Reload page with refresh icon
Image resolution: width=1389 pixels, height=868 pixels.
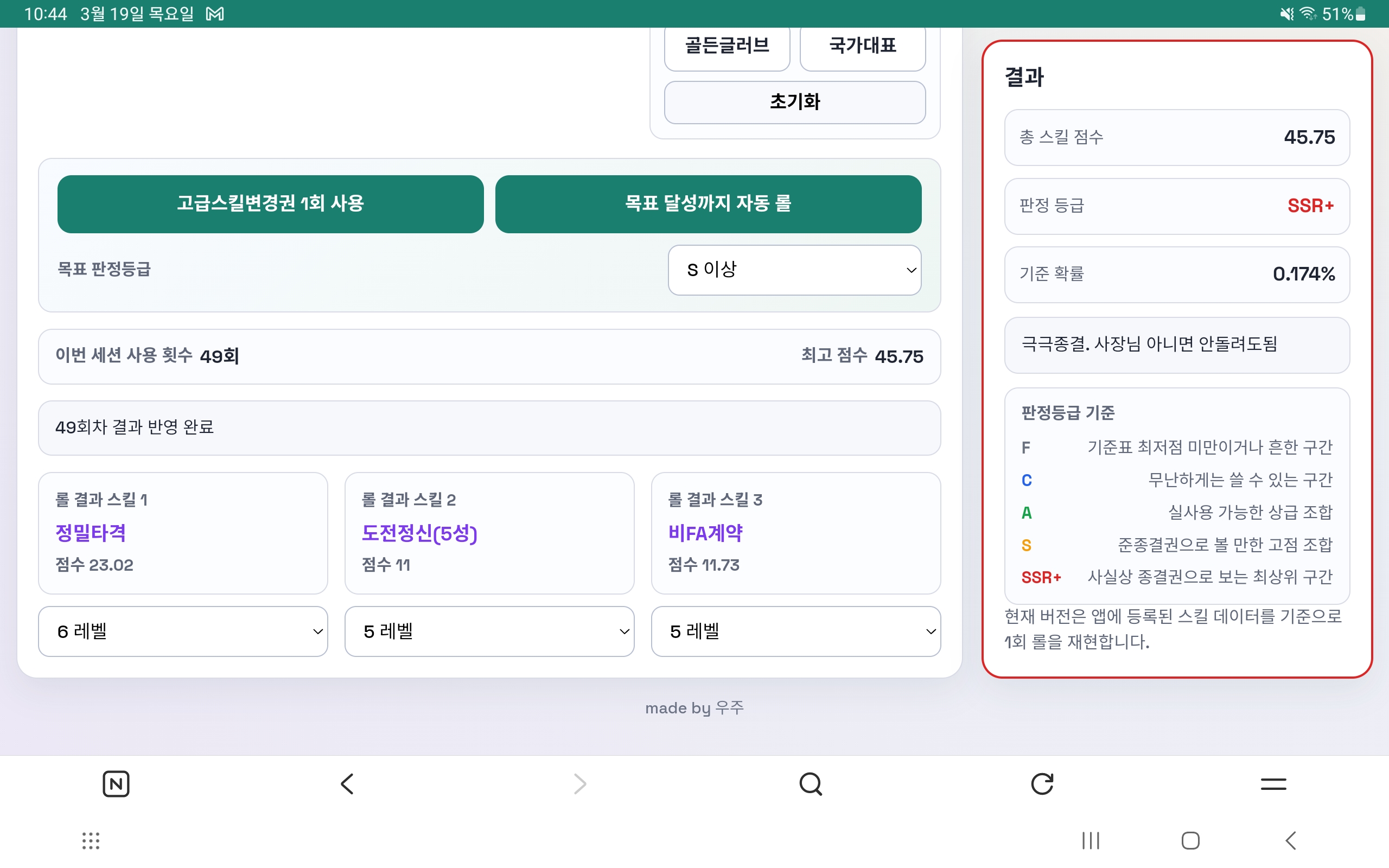(1042, 783)
